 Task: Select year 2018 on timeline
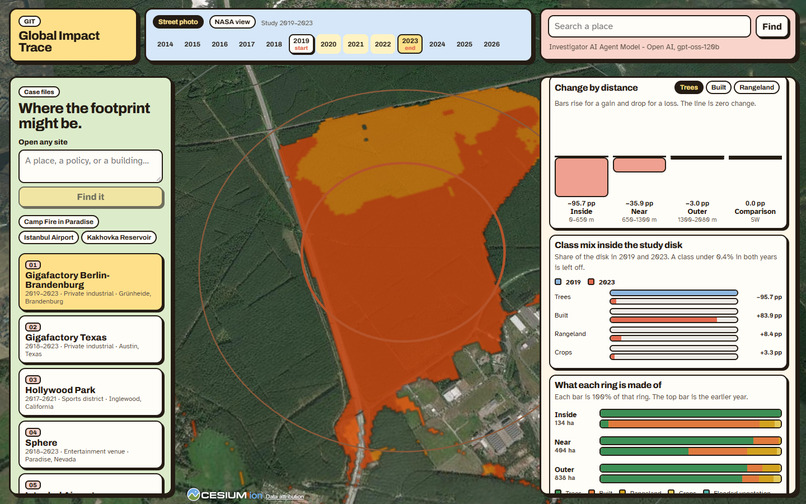point(274,44)
